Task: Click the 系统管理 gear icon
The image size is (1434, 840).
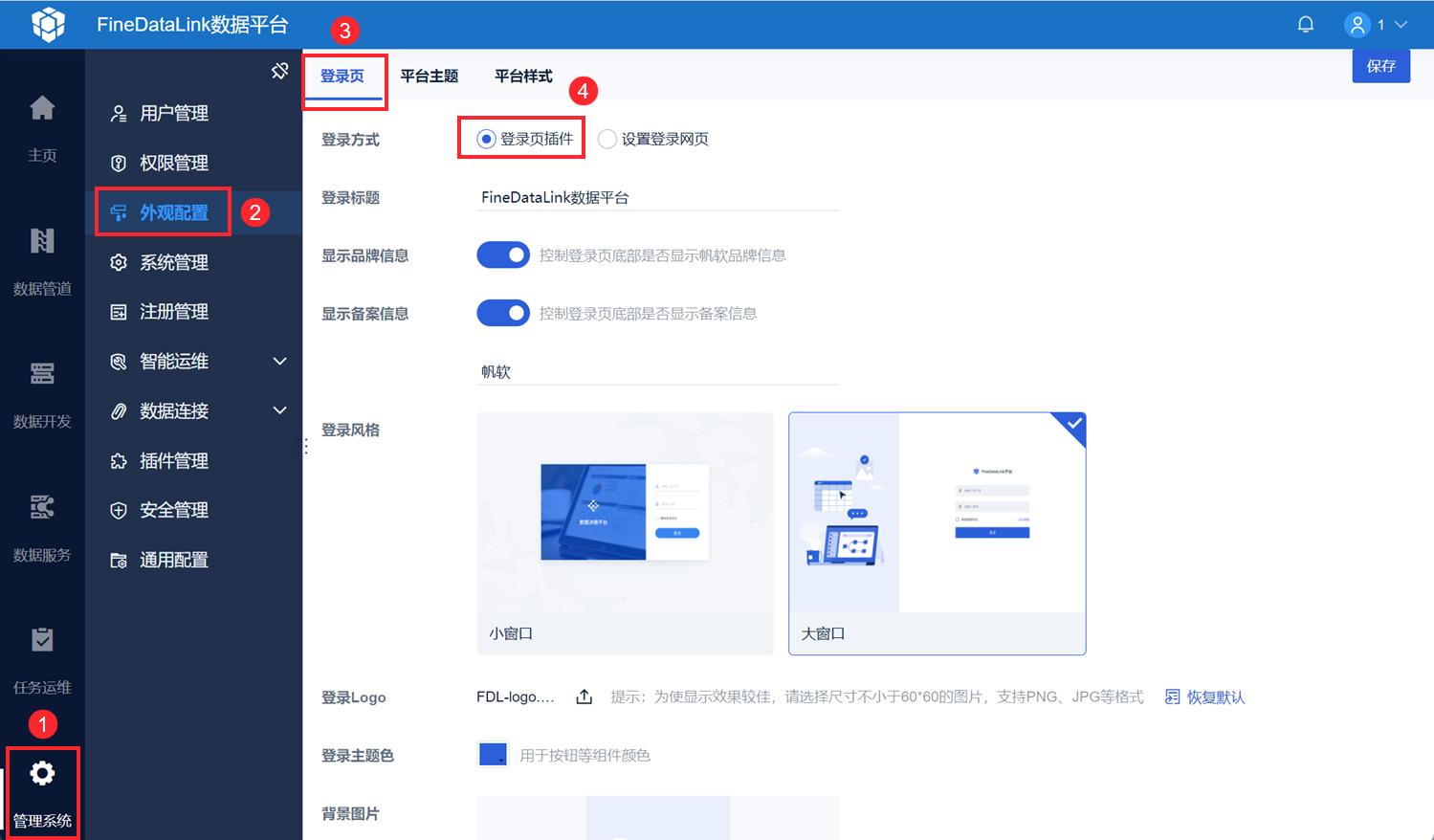Action: tap(119, 262)
